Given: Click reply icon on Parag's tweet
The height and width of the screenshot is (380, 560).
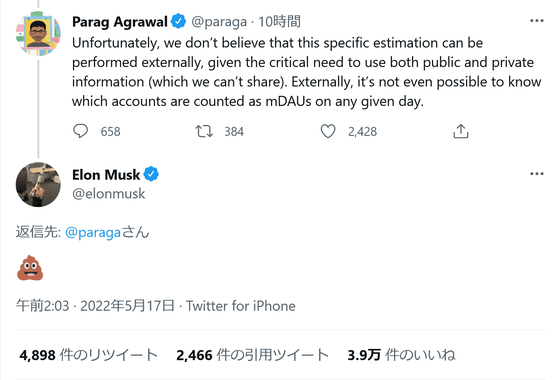Looking at the screenshot, I should pyautogui.click(x=80, y=131).
